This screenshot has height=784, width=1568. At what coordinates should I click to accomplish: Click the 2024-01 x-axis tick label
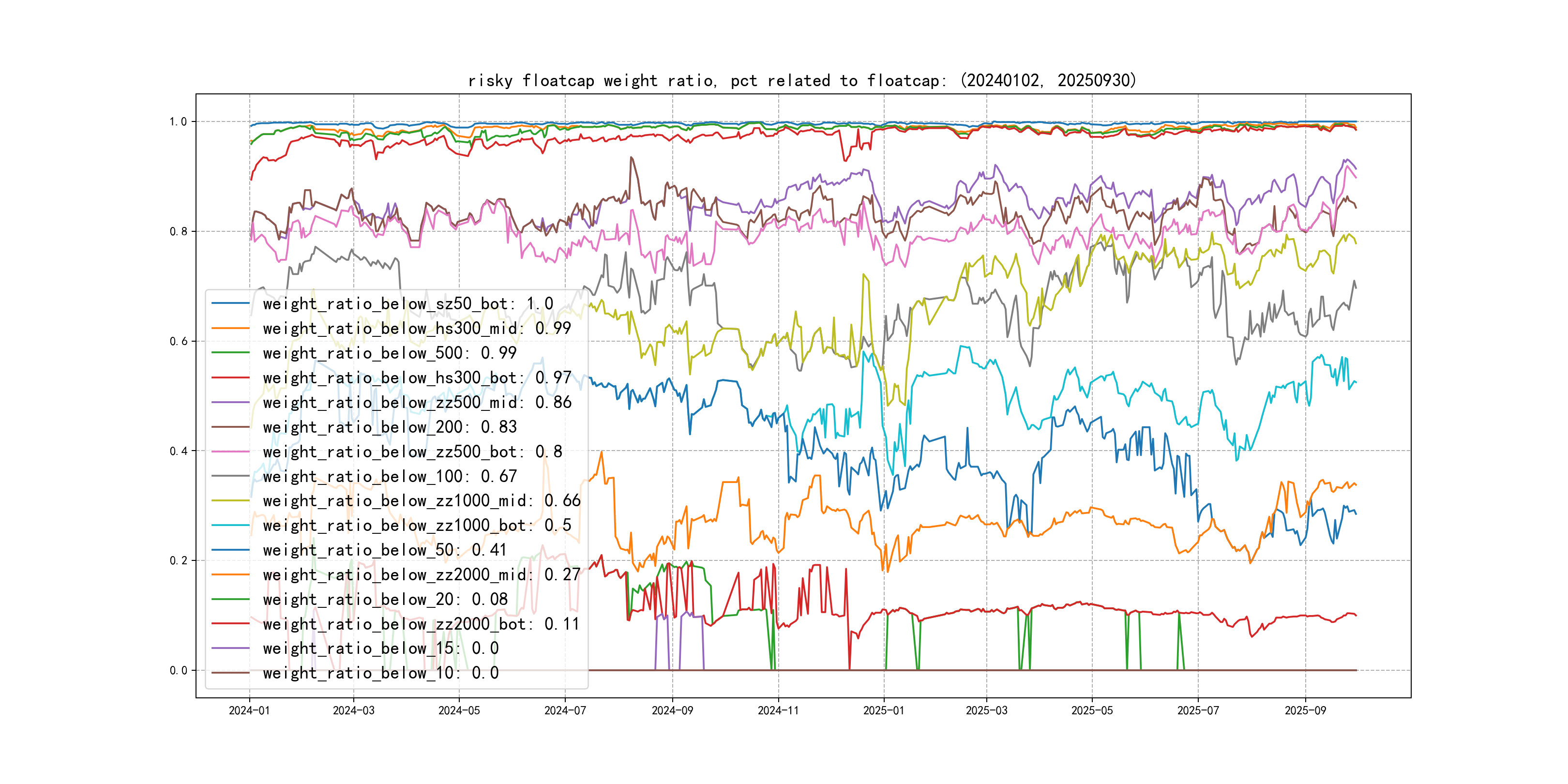coord(249,710)
